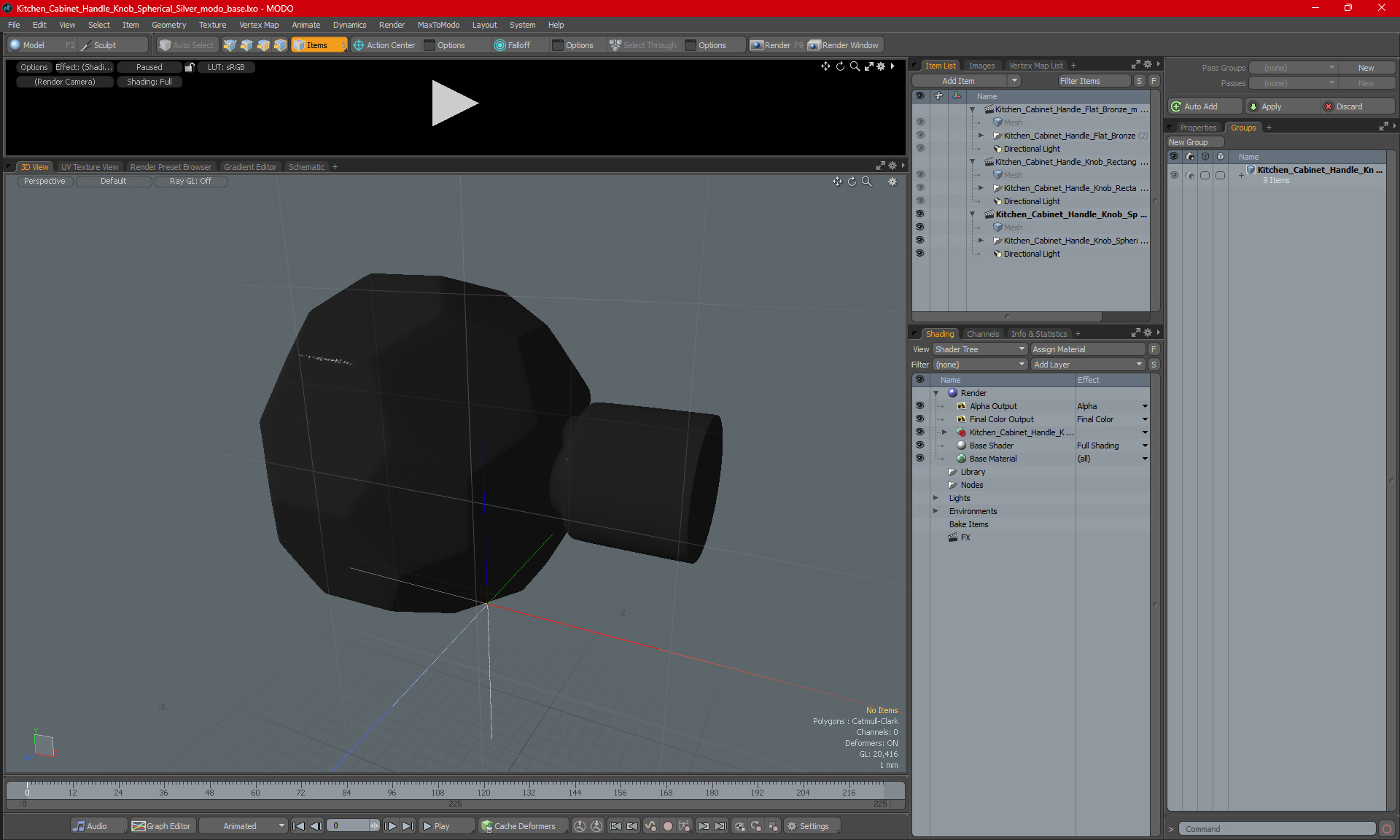The image size is (1400, 840).
Task: Toggle visibility of Kitchen_Cabinet_Handle_Flat_Bronze group item
Action: point(920,135)
